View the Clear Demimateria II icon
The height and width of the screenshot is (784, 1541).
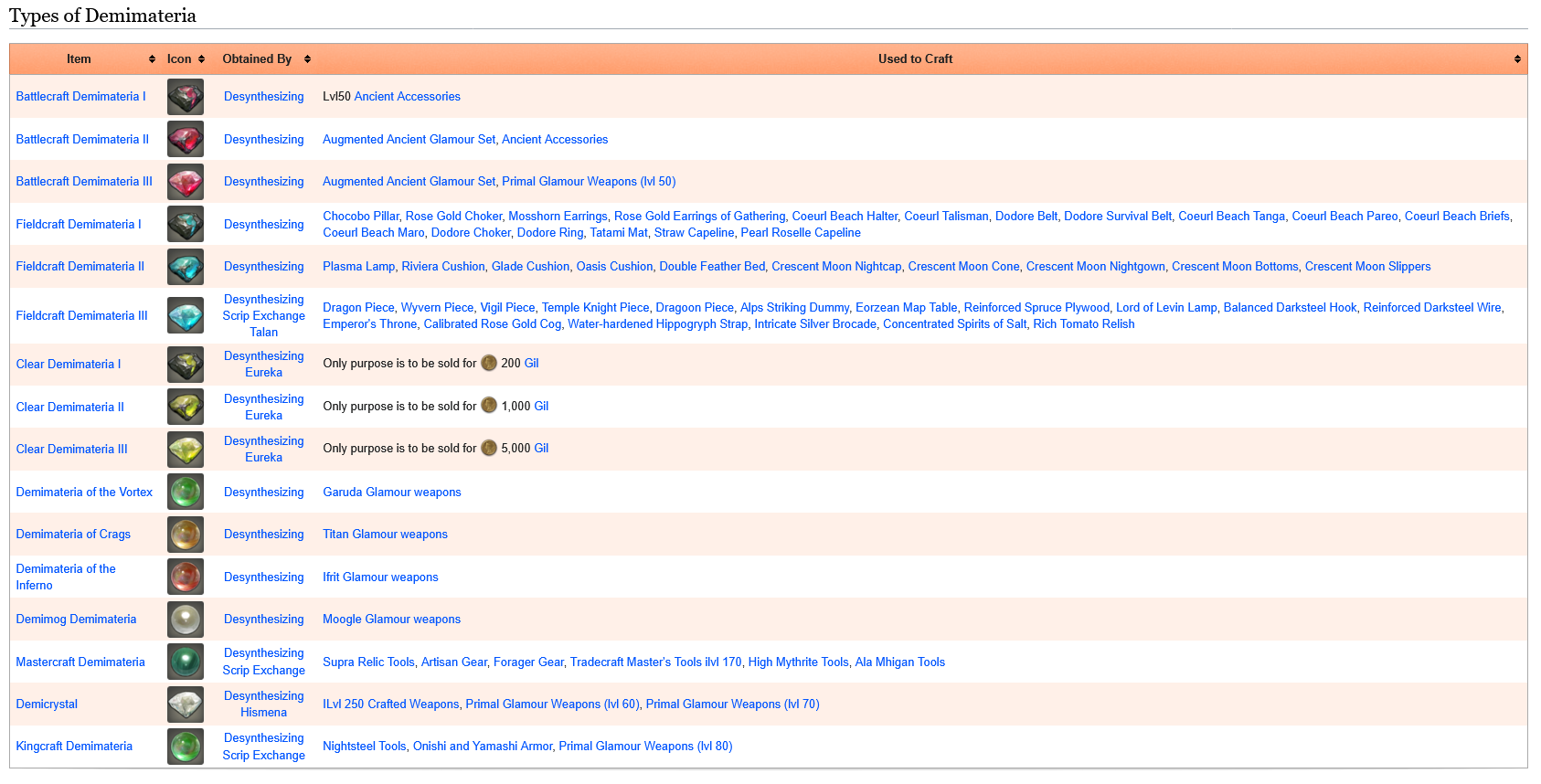[186, 407]
